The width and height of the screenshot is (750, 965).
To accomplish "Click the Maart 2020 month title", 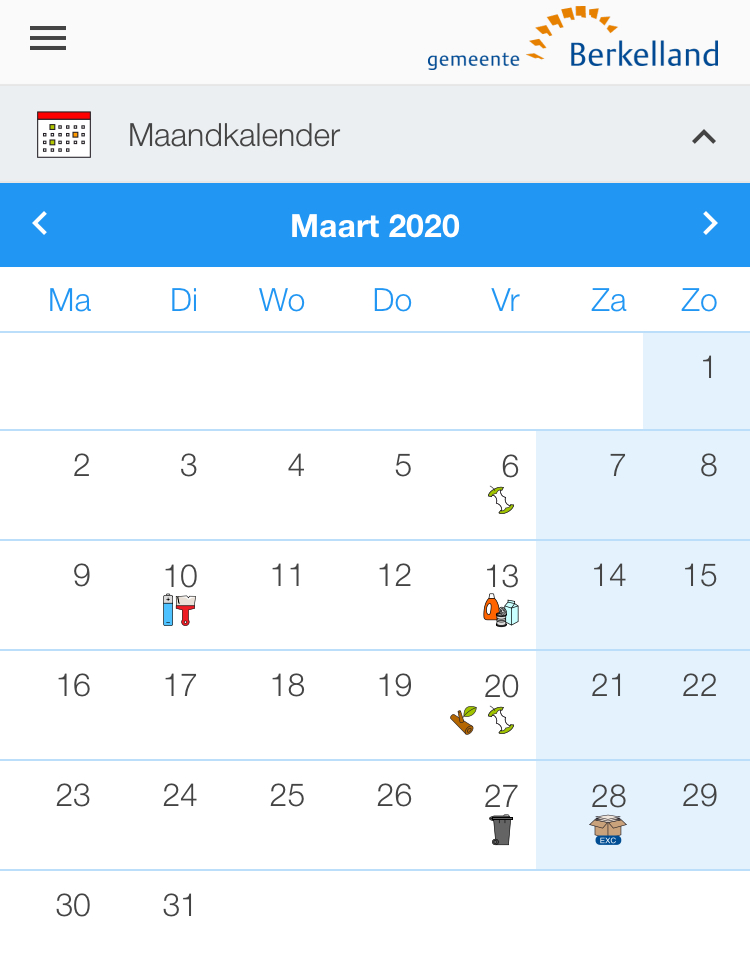I will 375,226.
